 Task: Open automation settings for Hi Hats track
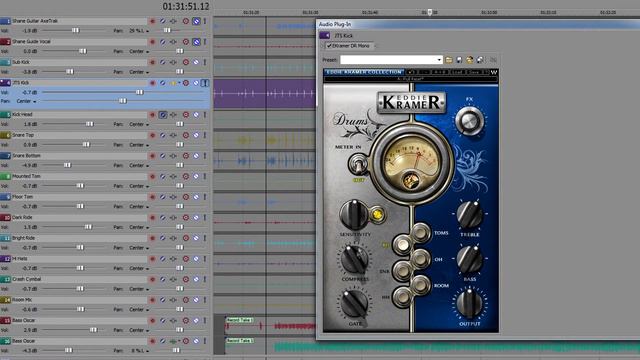(x=186, y=259)
